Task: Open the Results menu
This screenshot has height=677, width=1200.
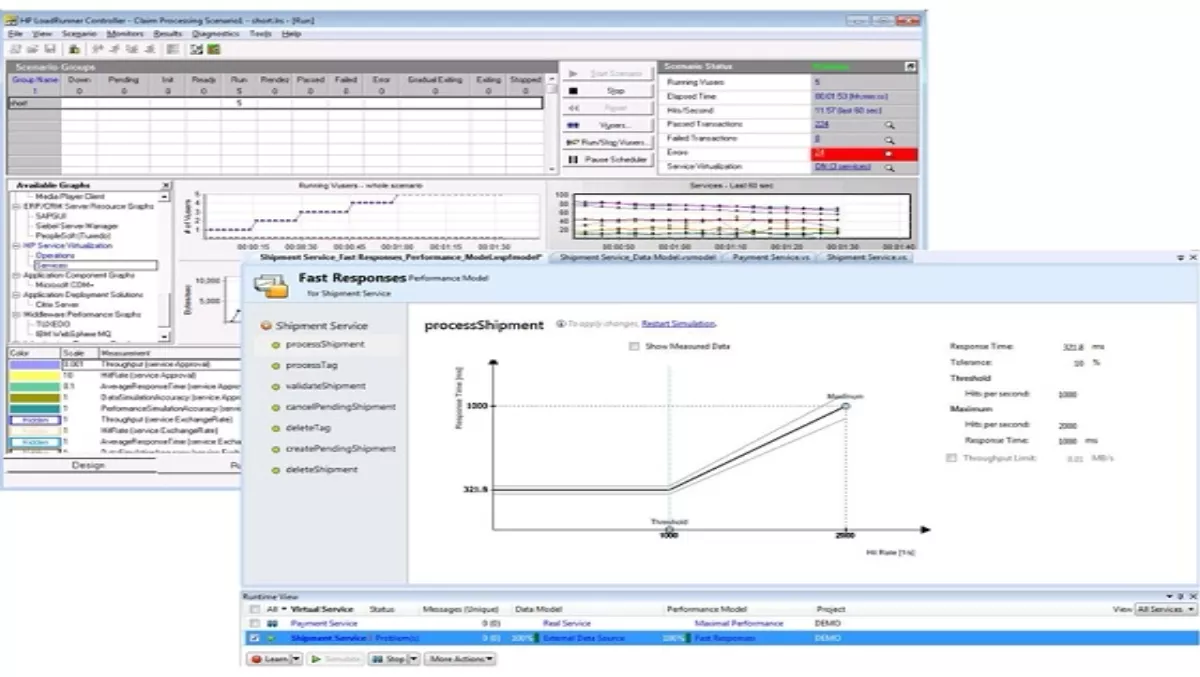Action: pyautogui.click(x=168, y=34)
